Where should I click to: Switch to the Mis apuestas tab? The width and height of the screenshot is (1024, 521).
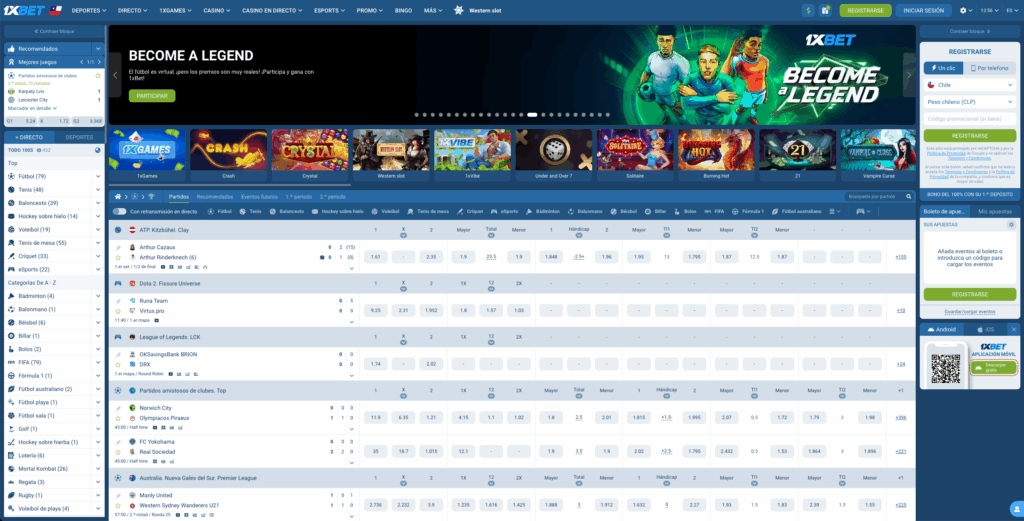click(x=995, y=211)
